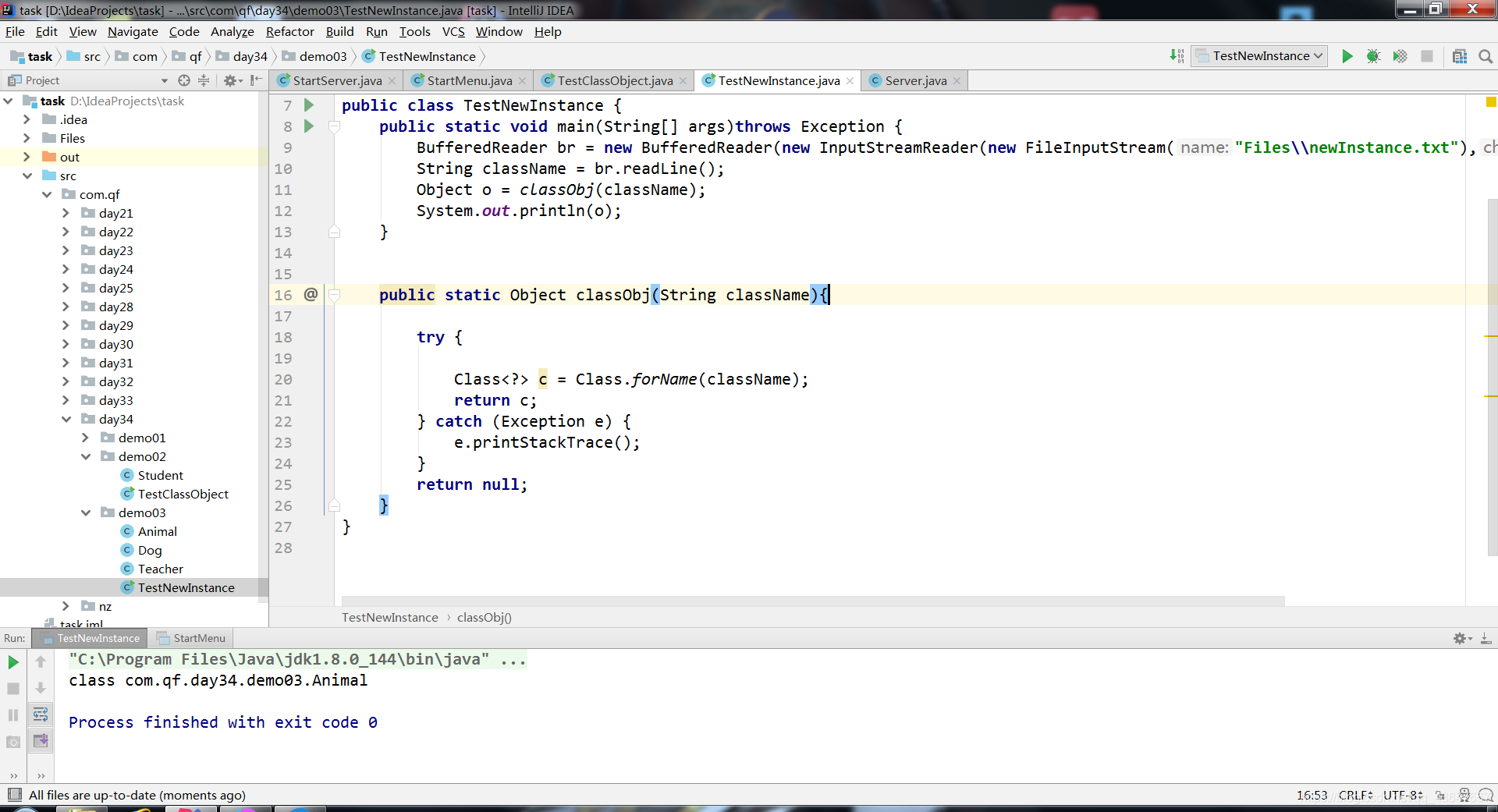Expand the out folder
The image size is (1498, 812).
pyautogui.click(x=27, y=157)
